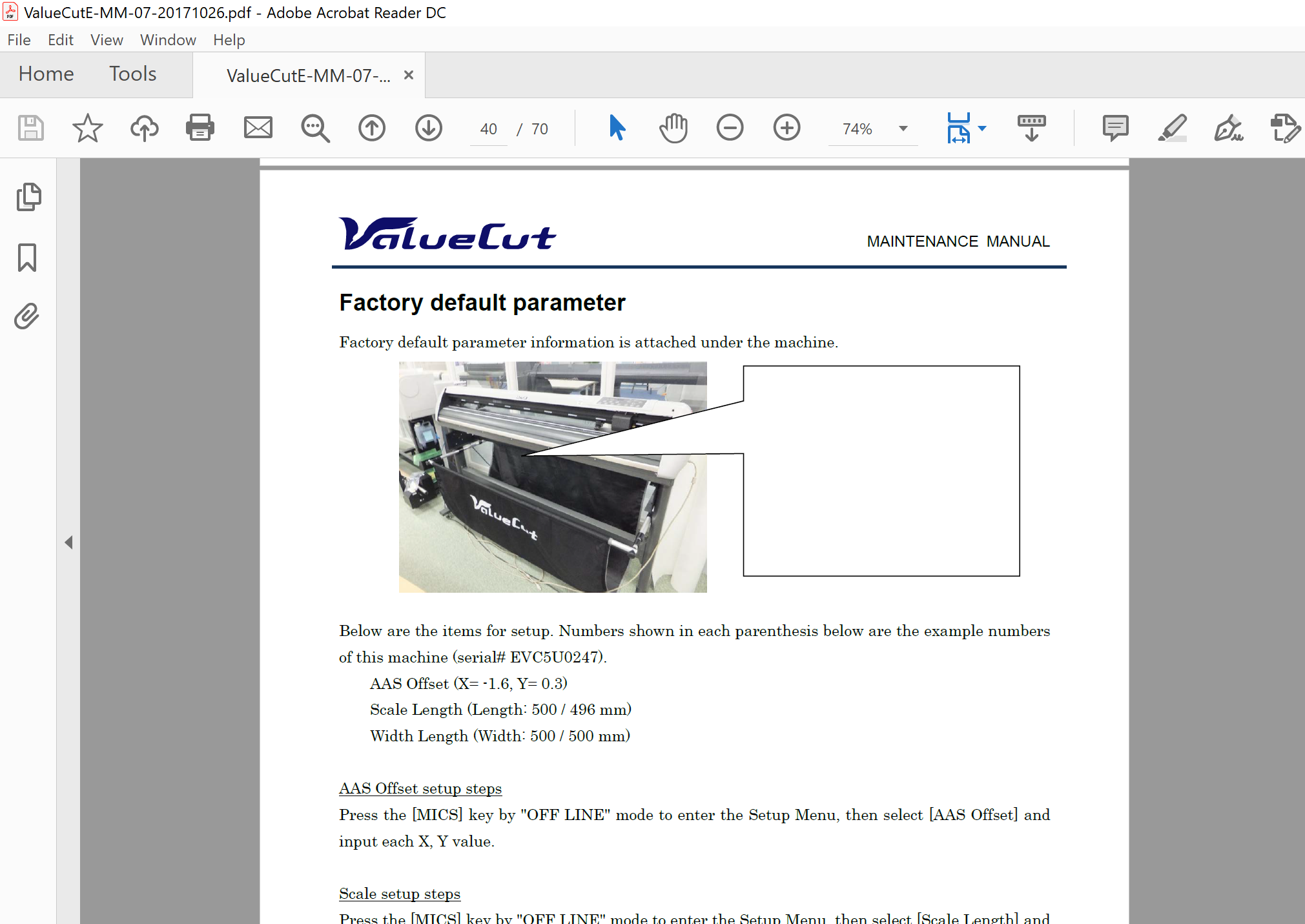
Task: Collapse the left navigation pane arrow
Action: point(68,542)
